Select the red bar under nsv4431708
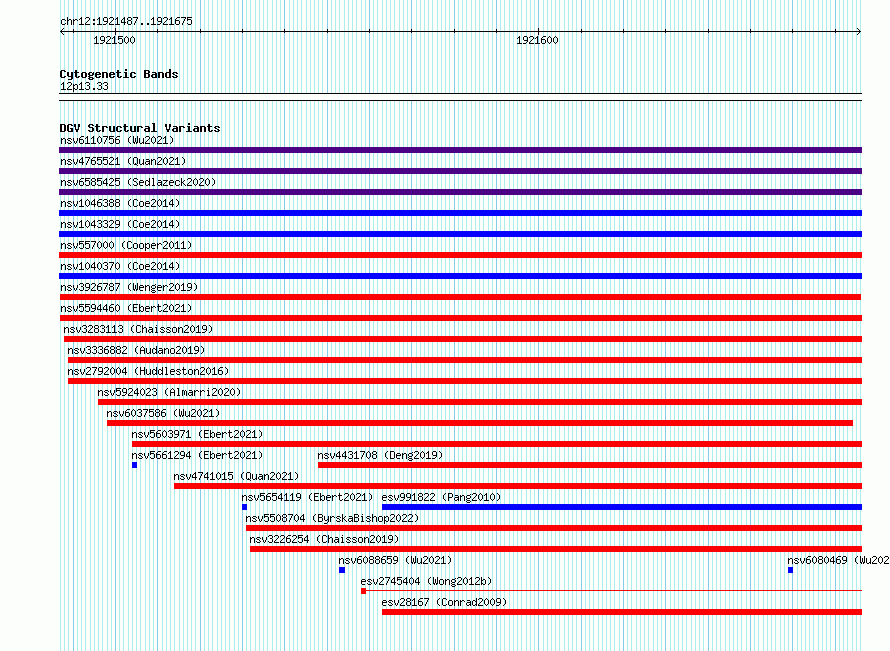 click(x=590, y=465)
